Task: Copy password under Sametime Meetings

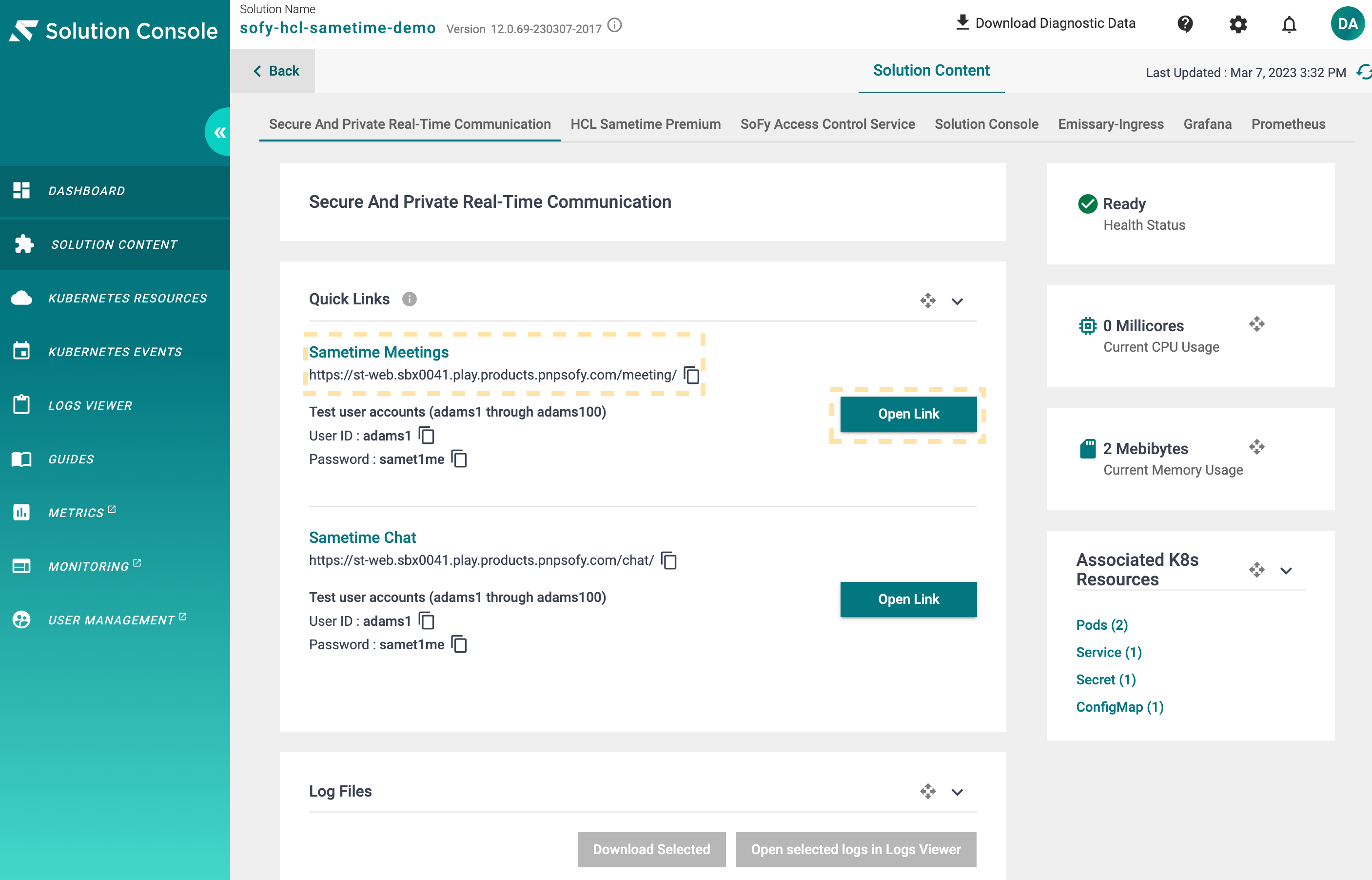Action: (459, 459)
